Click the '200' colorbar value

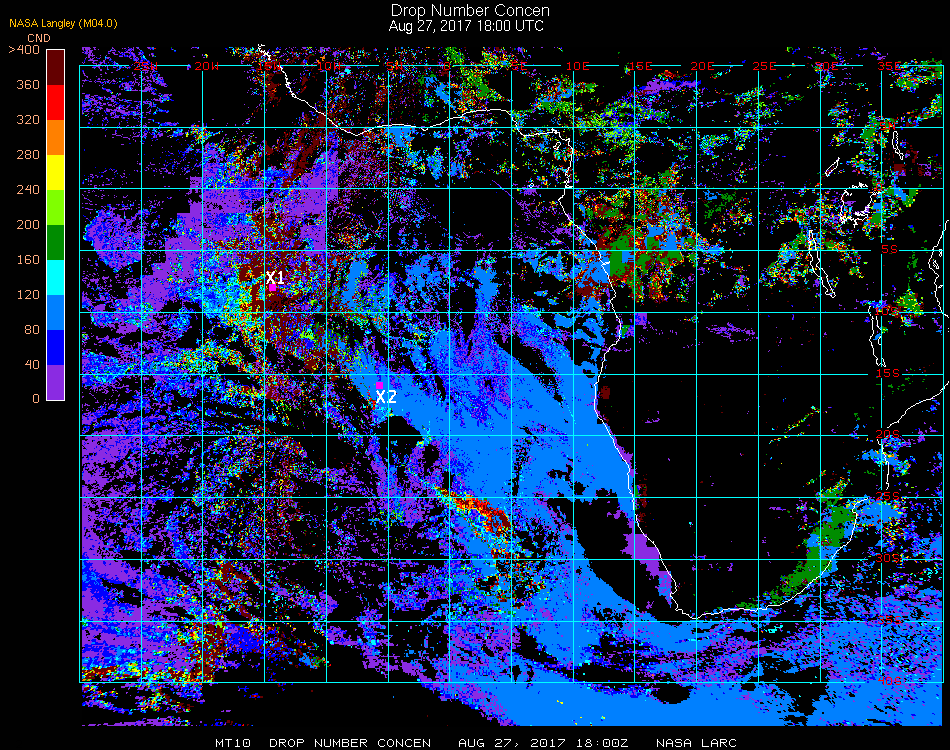(x=28, y=225)
